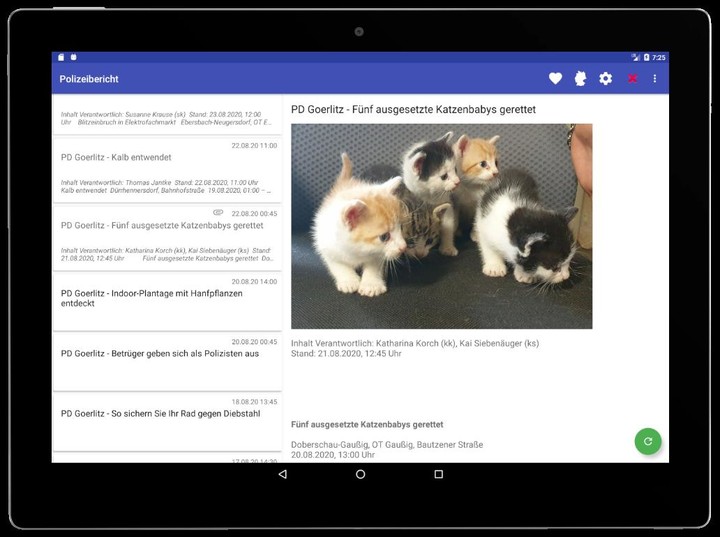Click the red X icon in toolbar
Viewport: 720px width, 537px height.
click(632, 79)
